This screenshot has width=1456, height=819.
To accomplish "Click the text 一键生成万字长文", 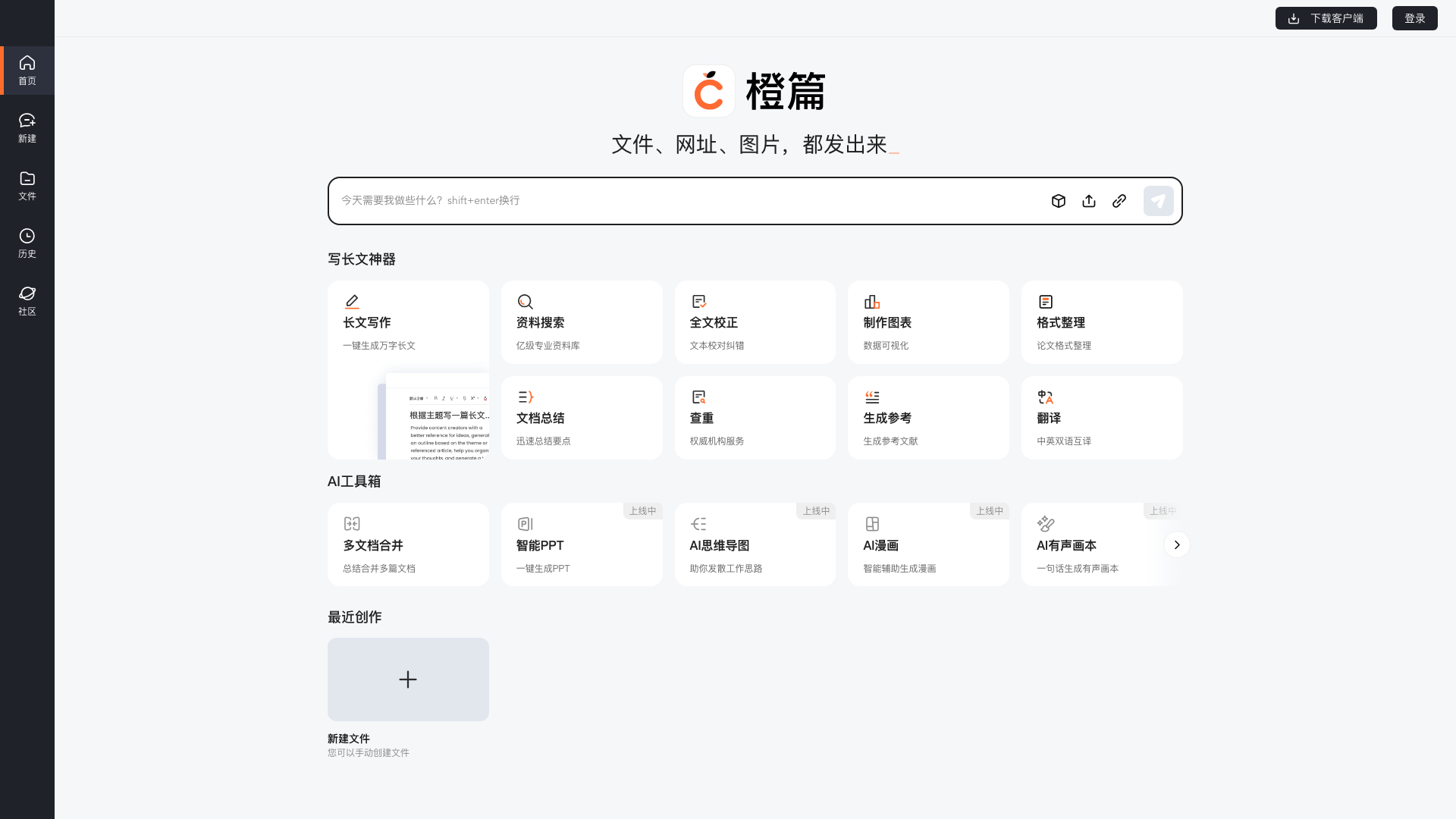I will 379,346.
